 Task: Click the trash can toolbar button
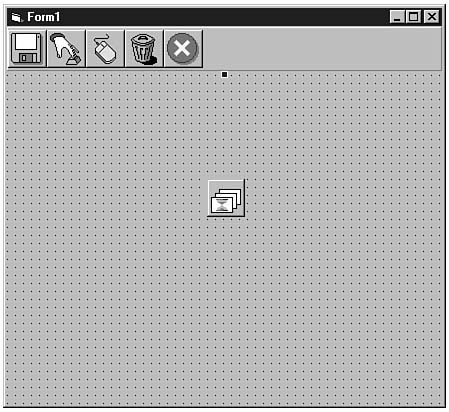tap(144, 48)
